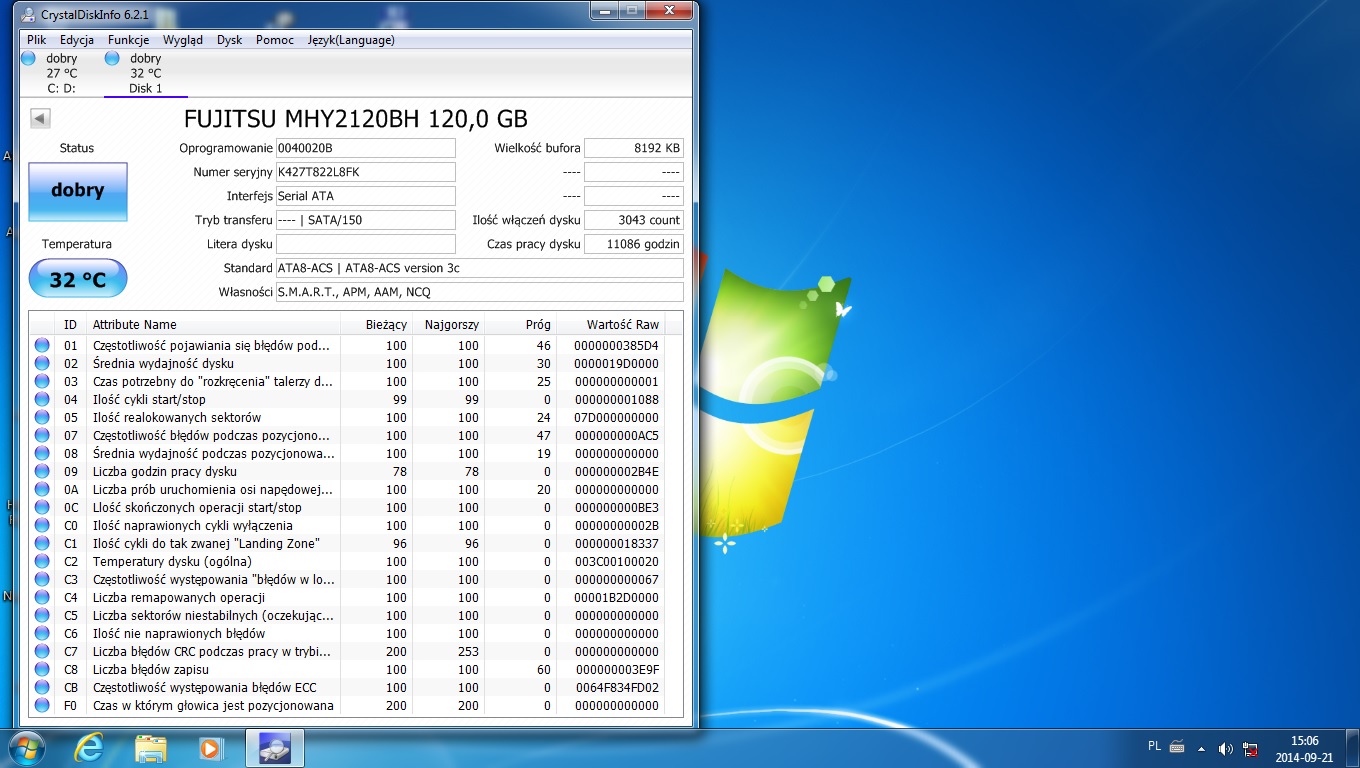The image size is (1360, 768).
Task: Click the status orb for attribute 08
Action: (x=42, y=453)
